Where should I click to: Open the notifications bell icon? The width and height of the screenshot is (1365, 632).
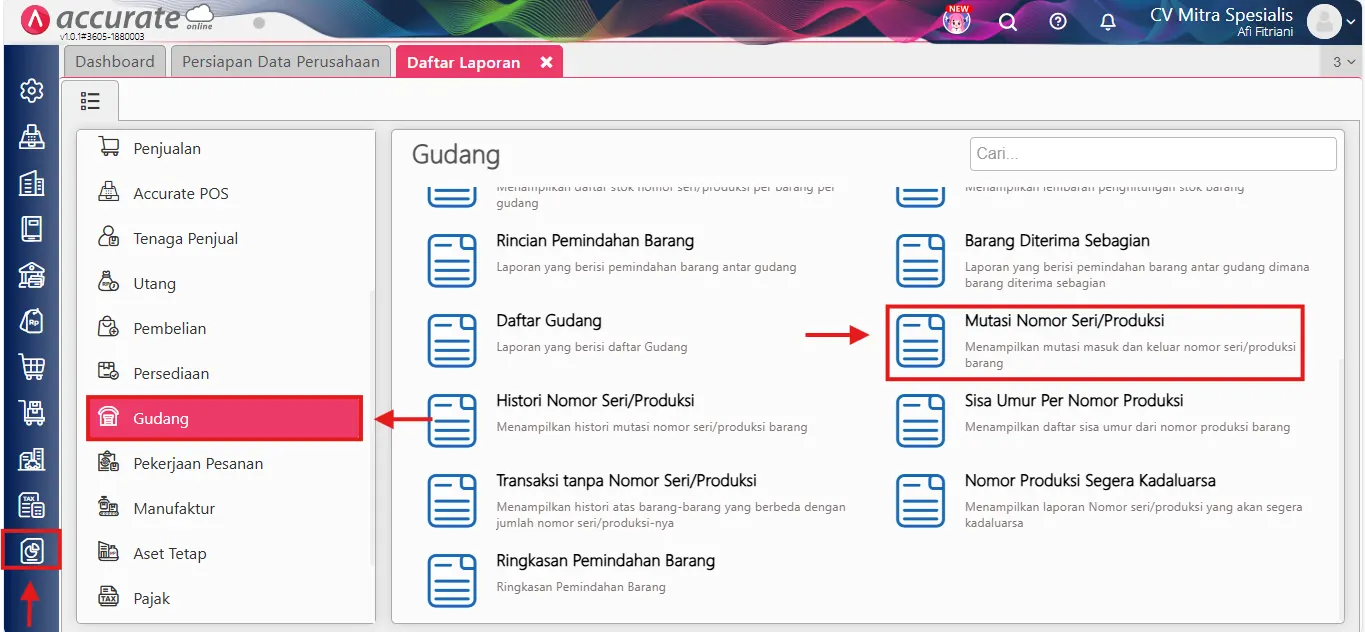tap(1107, 21)
